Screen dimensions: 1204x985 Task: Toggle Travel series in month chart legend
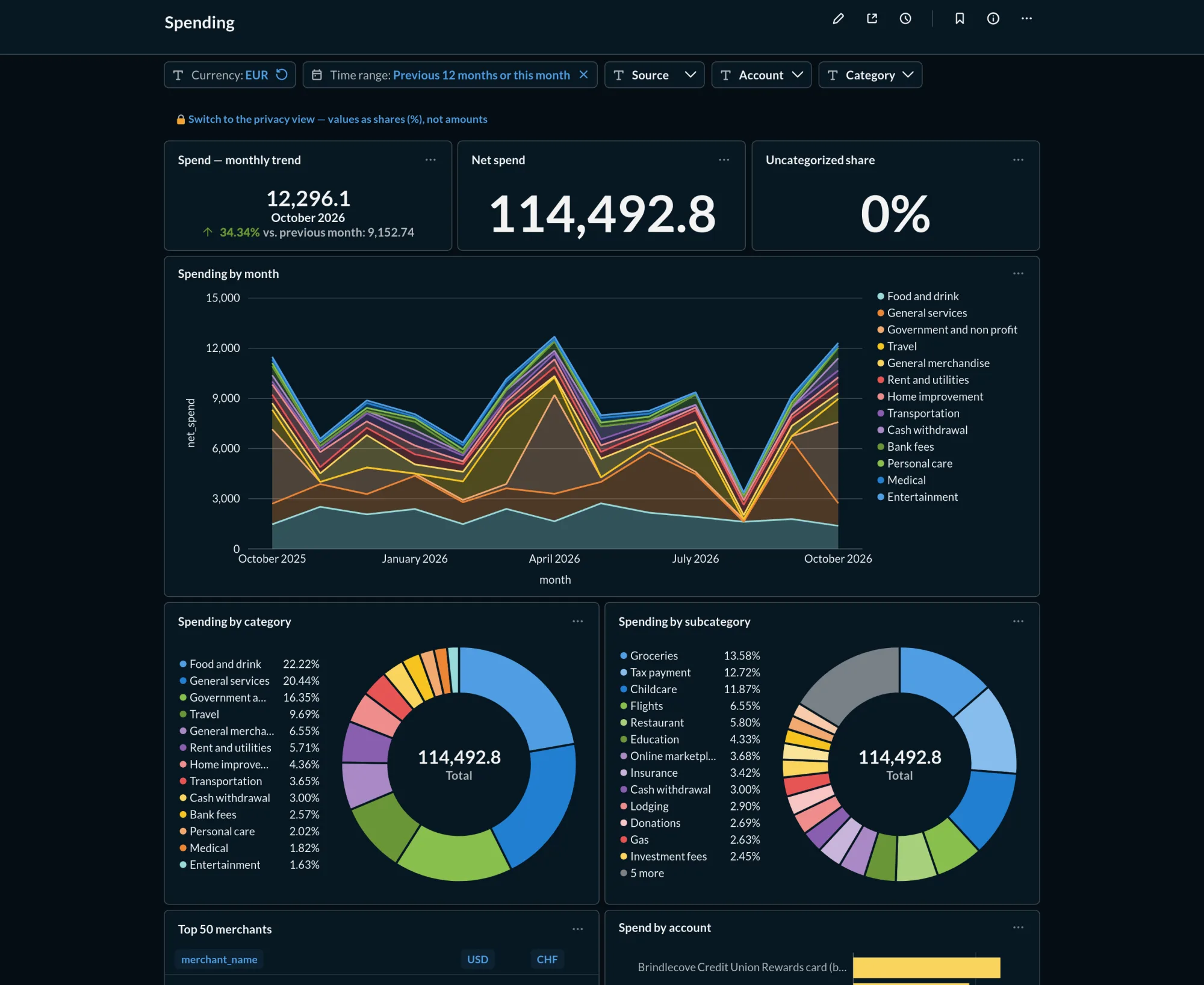click(896, 346)
